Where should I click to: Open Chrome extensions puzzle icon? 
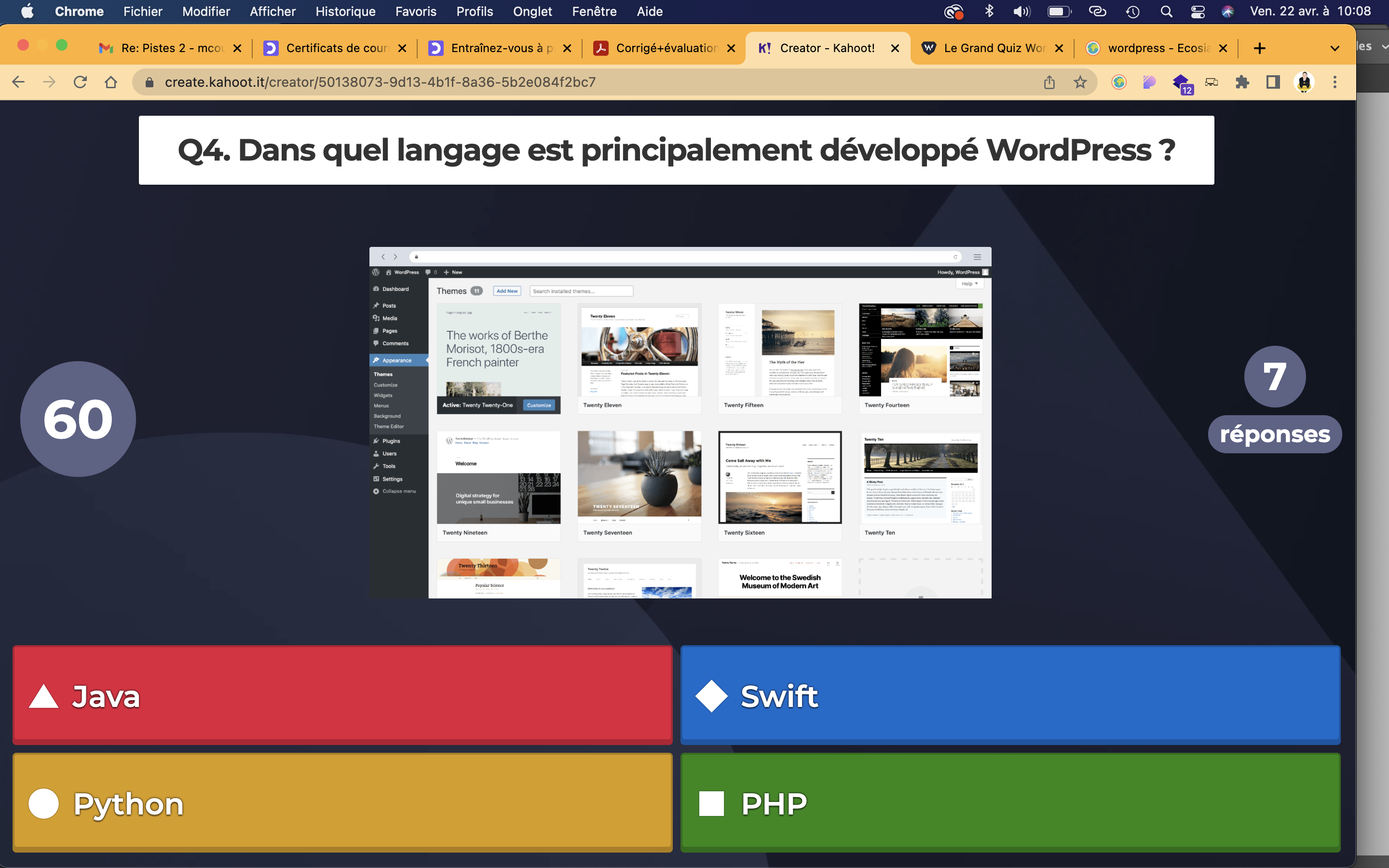tap(1242, 82)
